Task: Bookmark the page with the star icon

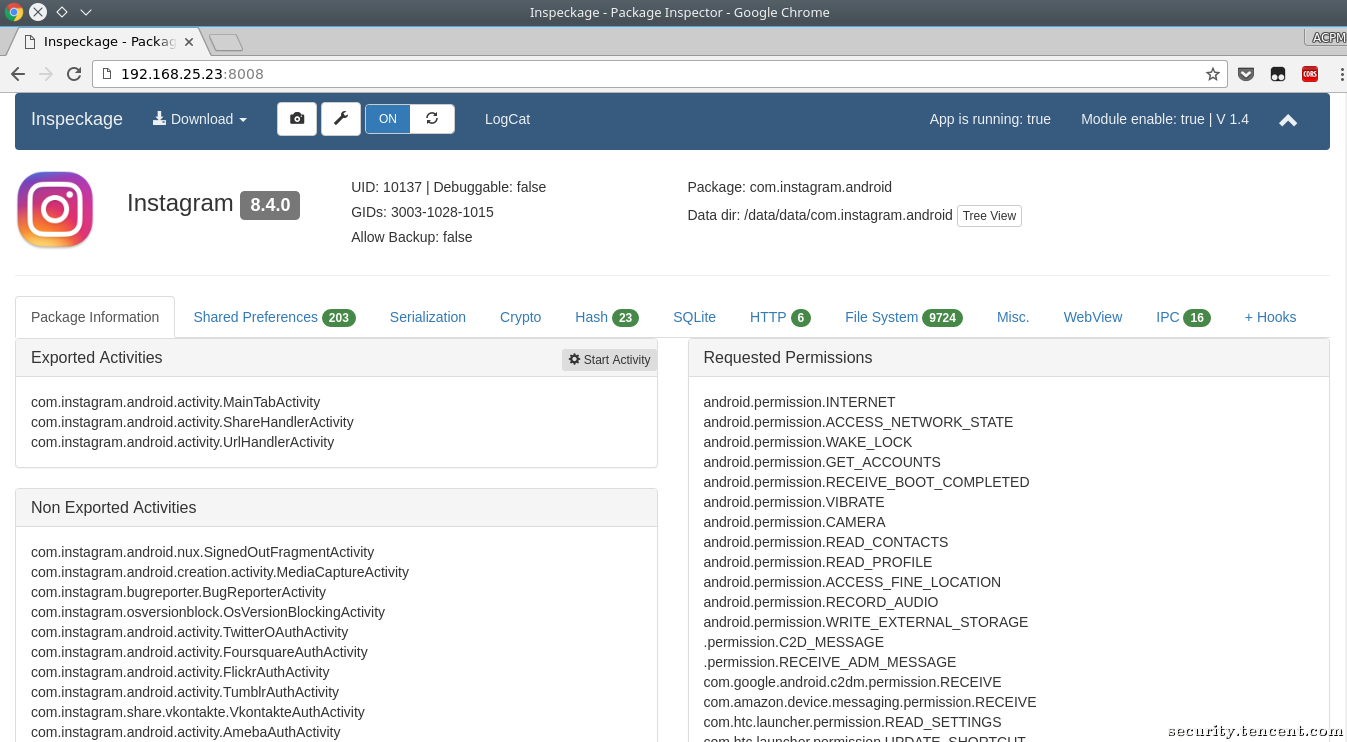Action: click(x=1213, y=74)
